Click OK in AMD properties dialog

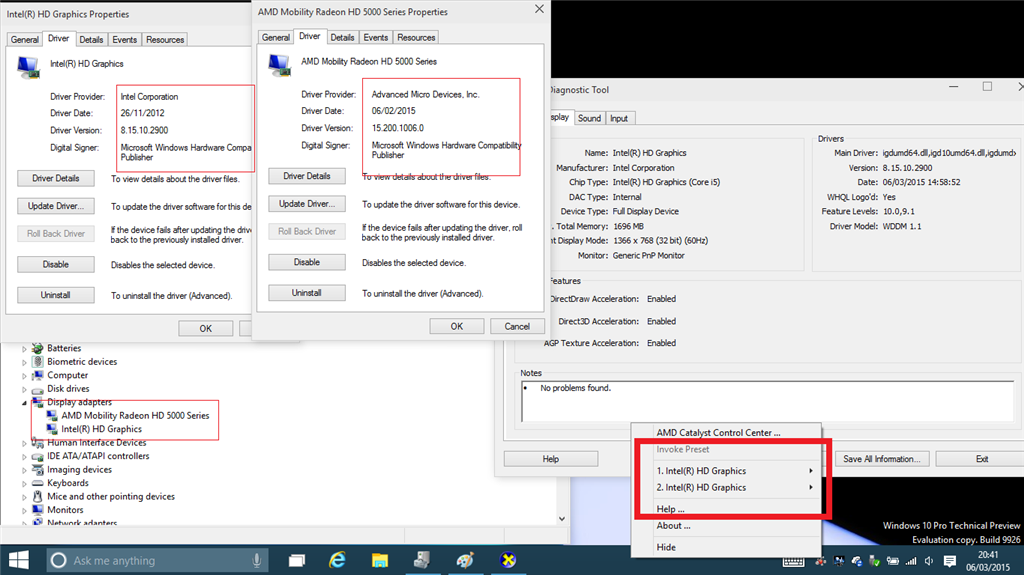click(456, 326)
